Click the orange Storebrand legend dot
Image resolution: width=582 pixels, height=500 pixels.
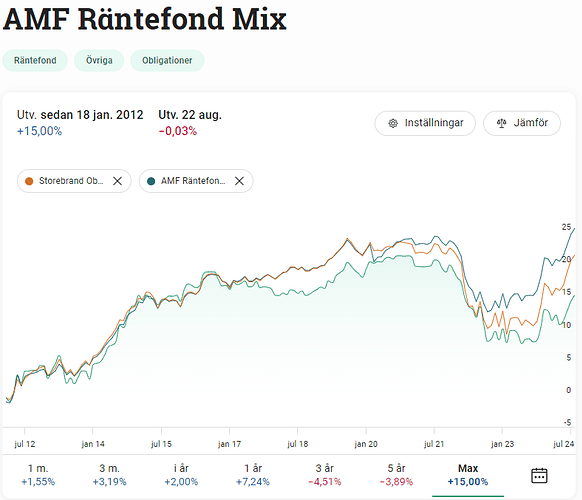pyautogui.click(x=29, y=181)
